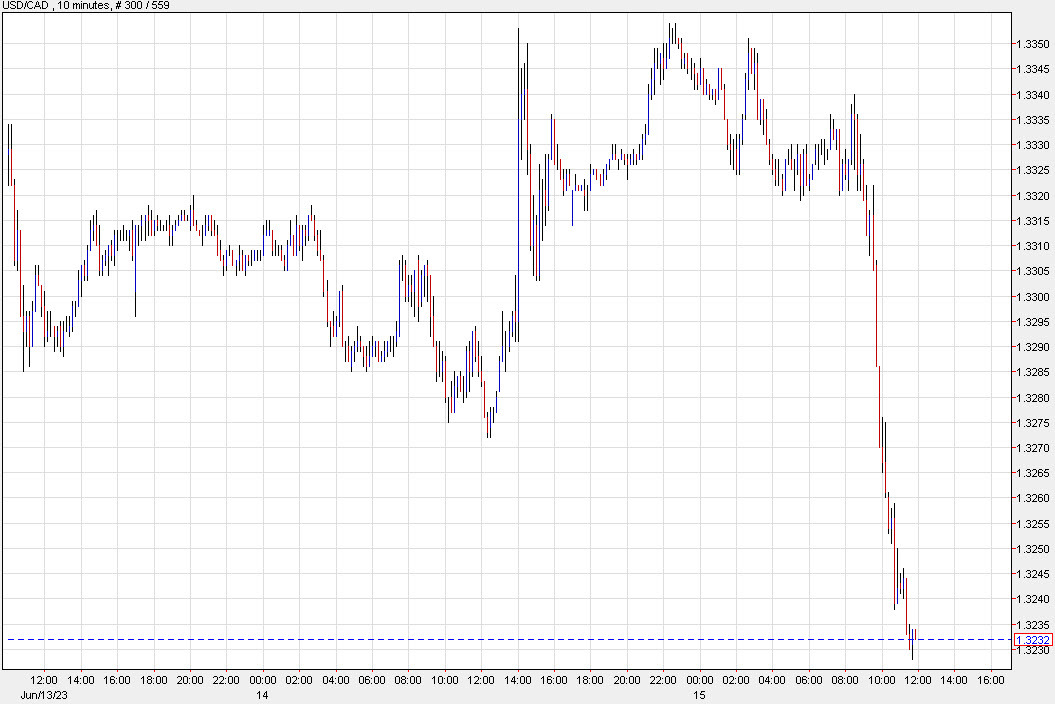1055x704 pixels.
Task: Click the 1.3285 price axis label
Action: point(1033,372)
